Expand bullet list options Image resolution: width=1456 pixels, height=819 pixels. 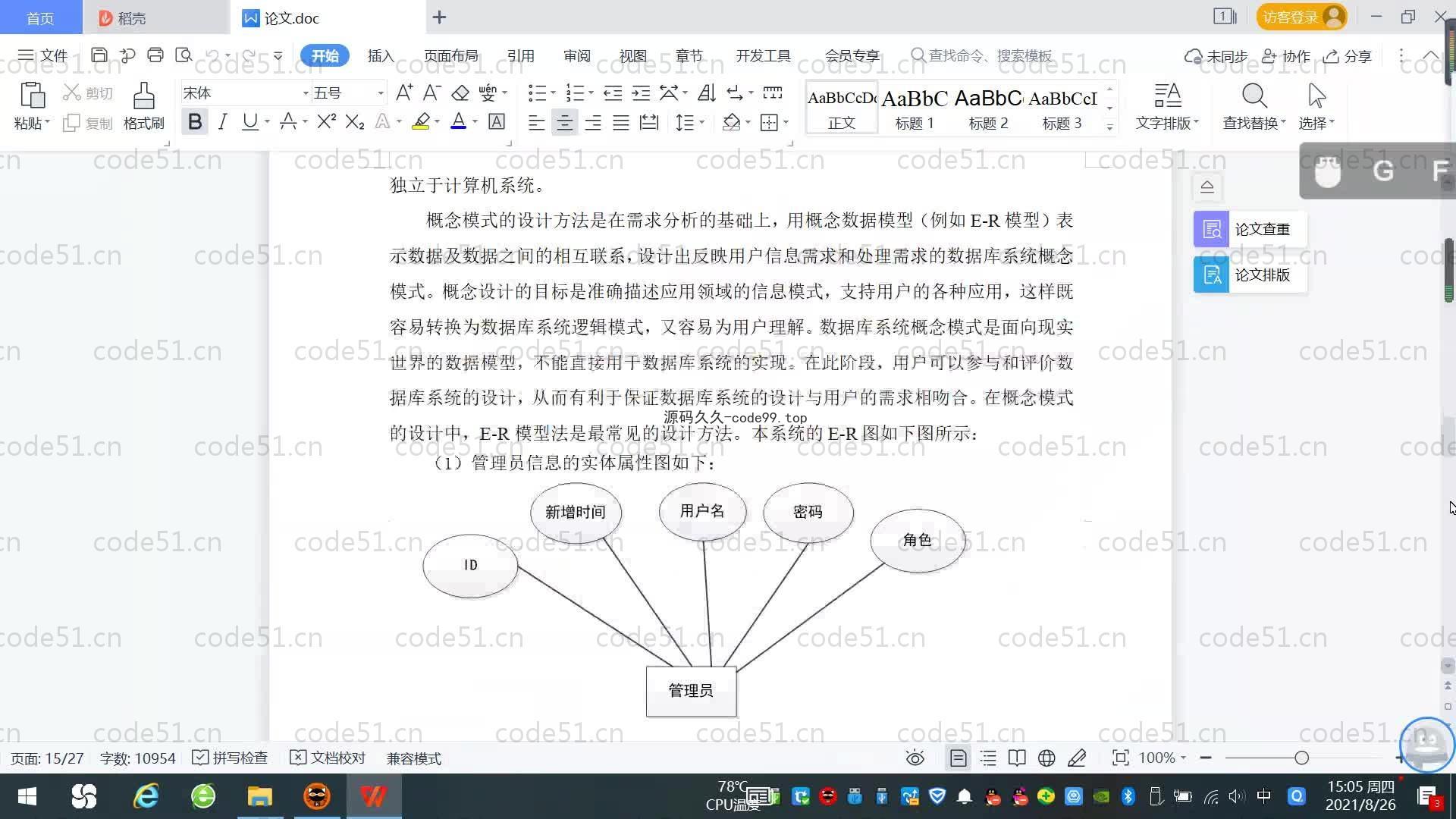click(553, 93)
